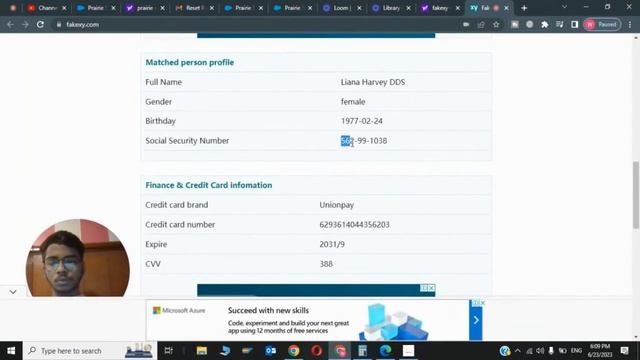Open the Extensions puzzle icon

tap(544, 24)
